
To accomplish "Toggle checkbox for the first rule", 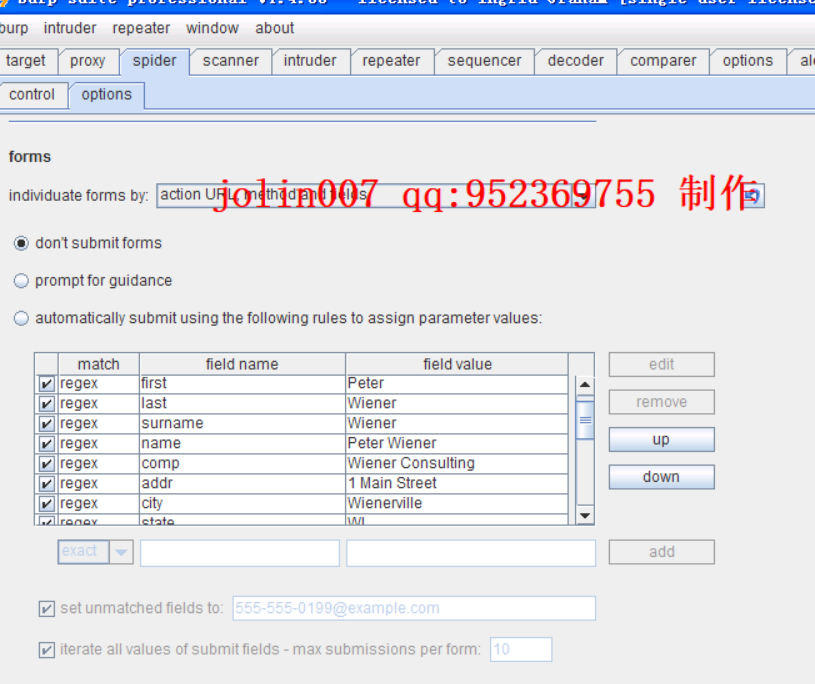I will pyautogui.click(x=46, y=384).
